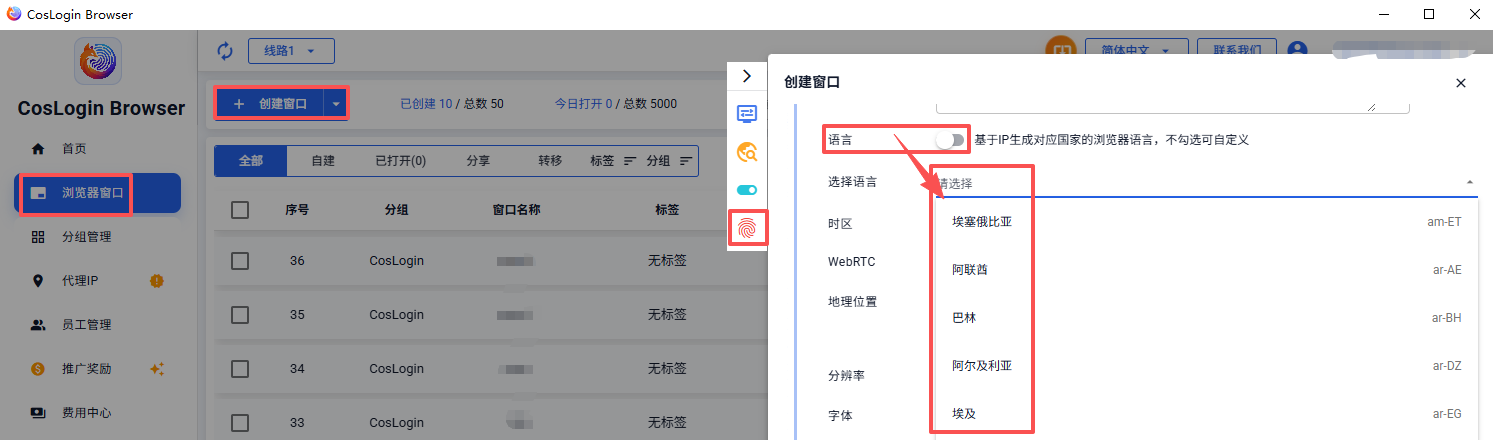Click the 联系我们 contact us button
The width and height of the screenshot is (1493, 440).
click(x=1237, y=50)
